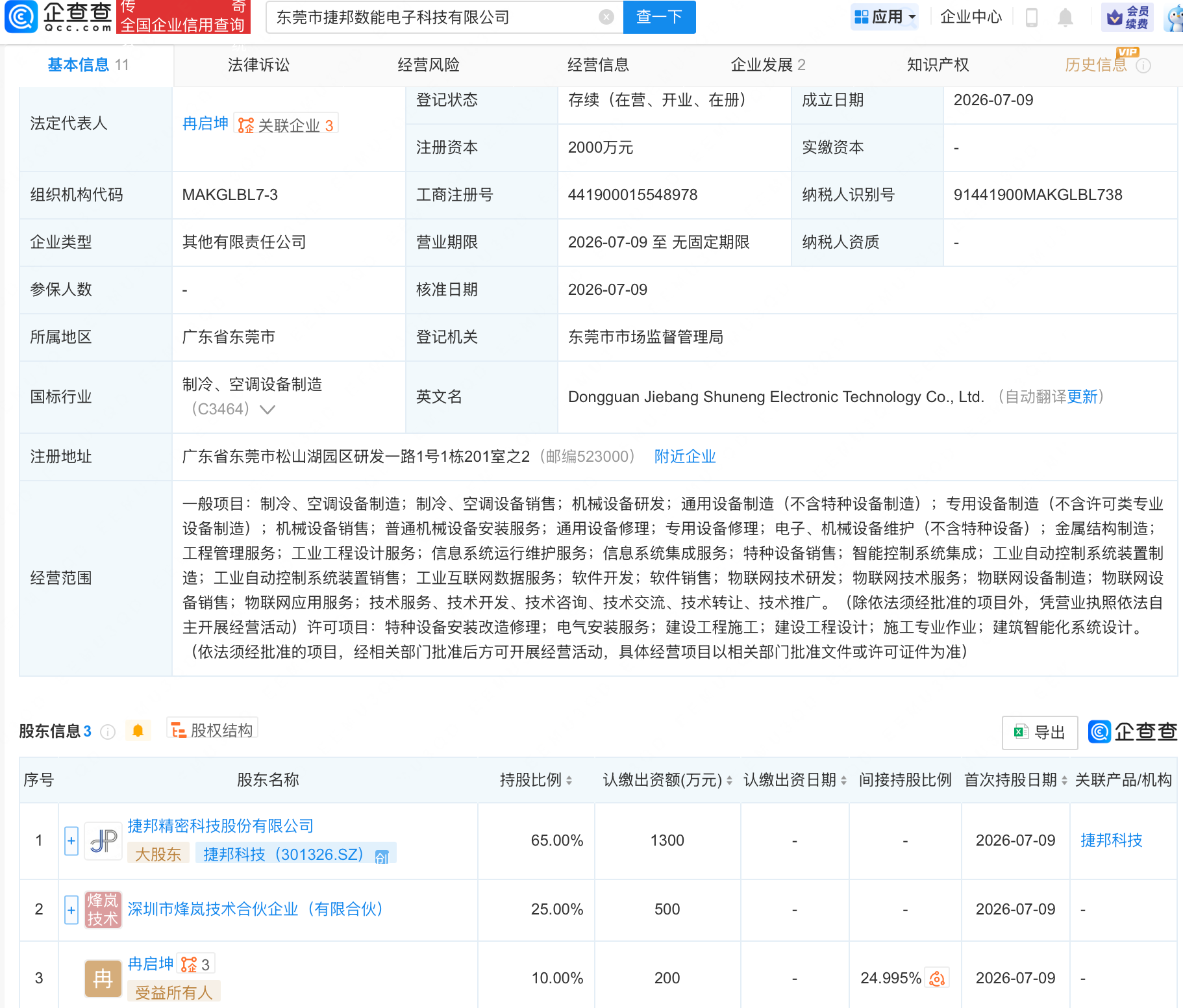Switch to 知识产权 tab
Image resolution: width=1183 pixels, height=1008 pixels.
tap(938, 65)
